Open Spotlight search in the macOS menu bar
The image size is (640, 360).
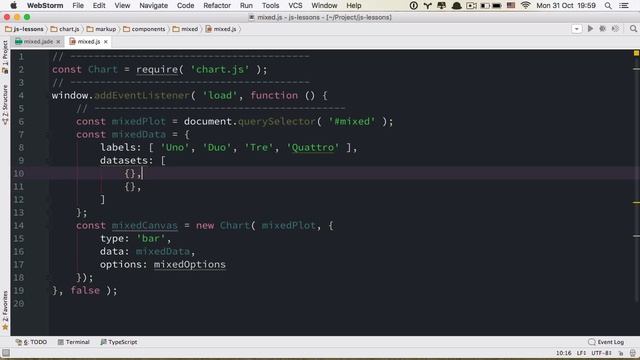(x=608, y=5)
